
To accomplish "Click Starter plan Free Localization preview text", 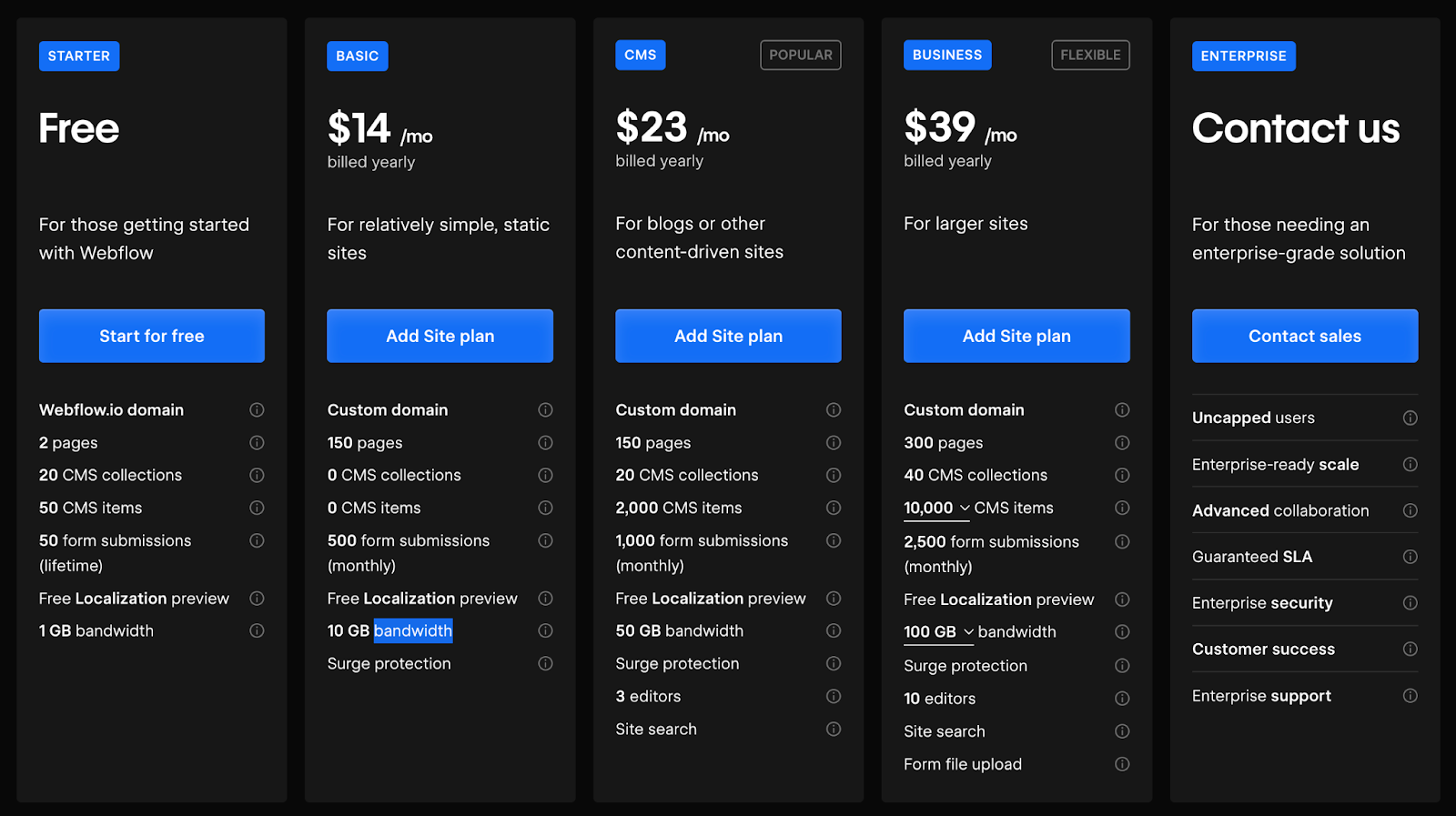I will coord(134,599).
